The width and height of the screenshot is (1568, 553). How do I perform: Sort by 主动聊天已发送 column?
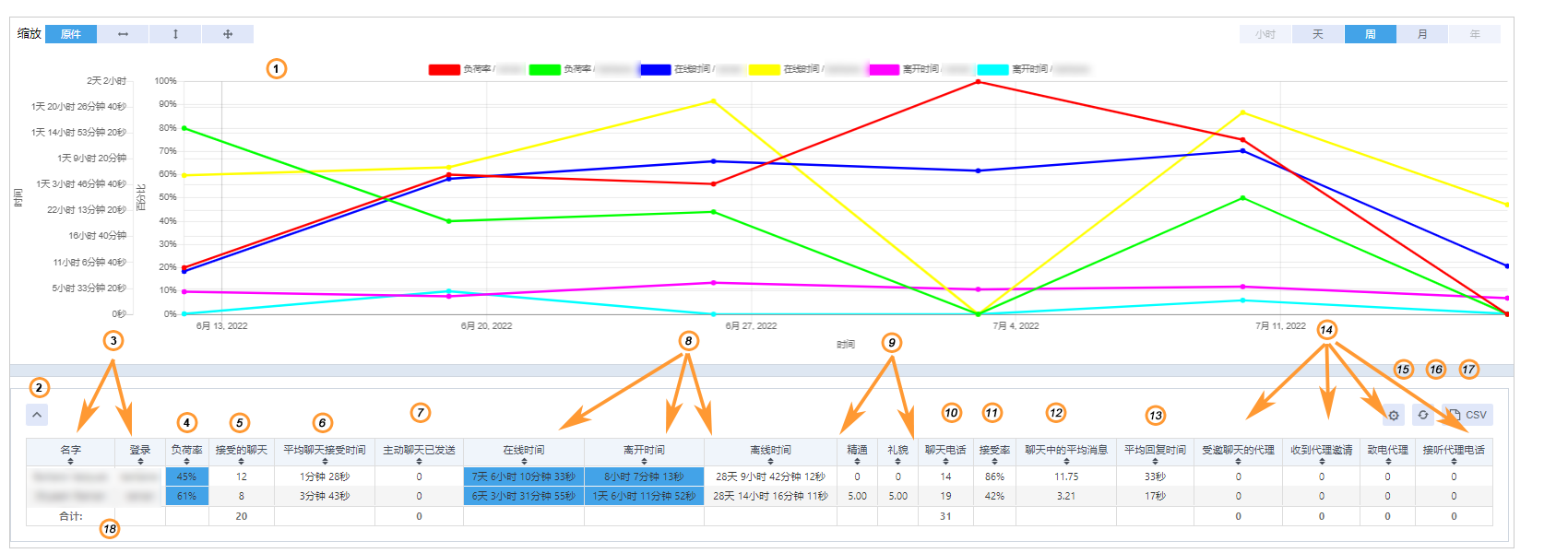419,453
